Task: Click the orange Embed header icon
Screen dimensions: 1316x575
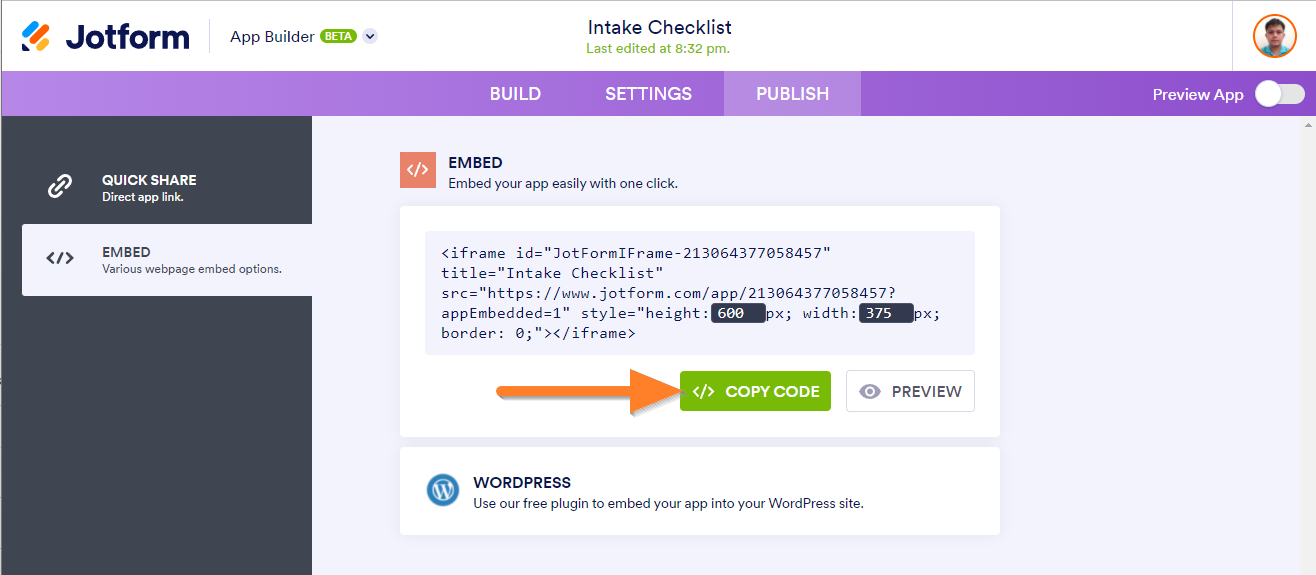Action: point(418,170)
